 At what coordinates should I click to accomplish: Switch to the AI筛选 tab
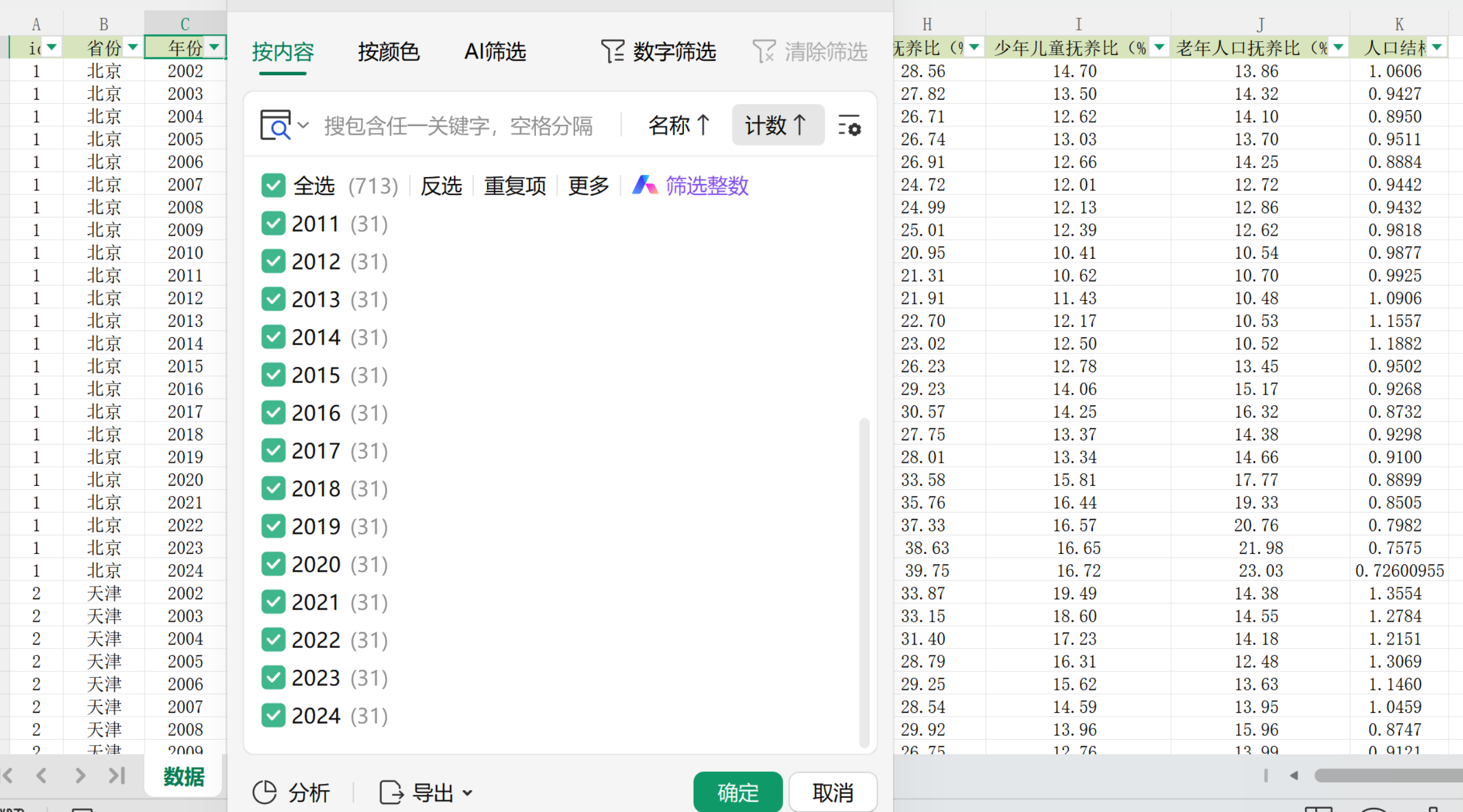coord(495,52)
